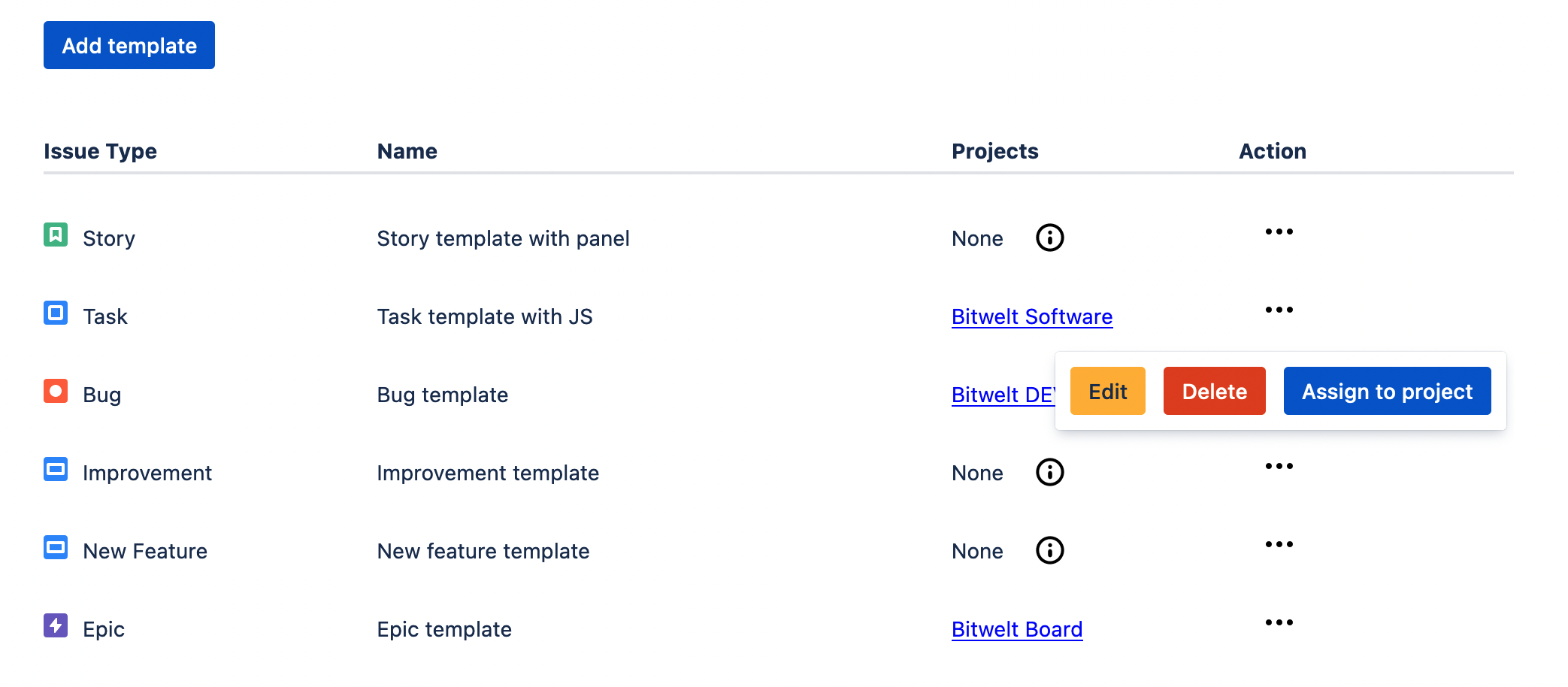
Task: Open the Bitwelt Software project link
Action: tap(1031, 317)
